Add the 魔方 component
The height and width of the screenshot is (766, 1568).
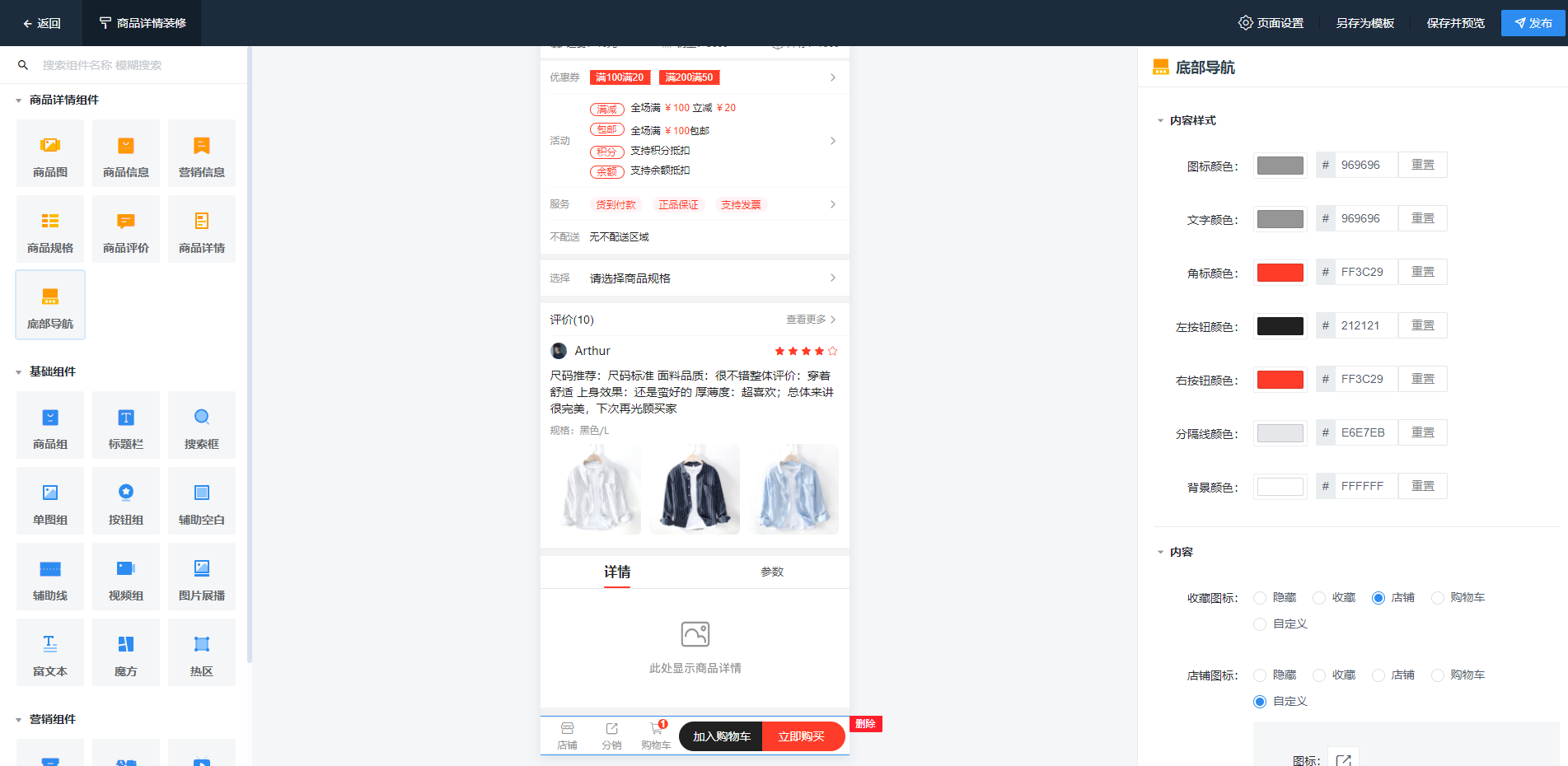coord(126,652)
